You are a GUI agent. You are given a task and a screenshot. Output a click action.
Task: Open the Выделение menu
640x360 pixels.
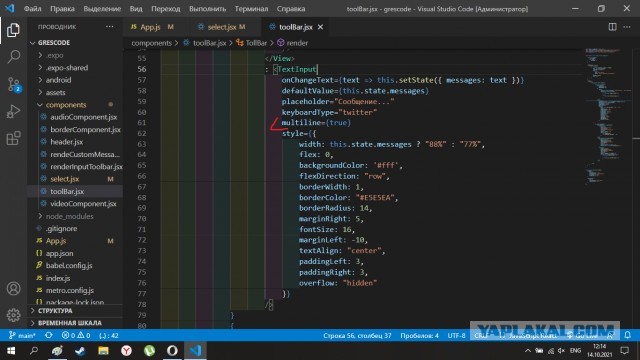pos(102,9)
